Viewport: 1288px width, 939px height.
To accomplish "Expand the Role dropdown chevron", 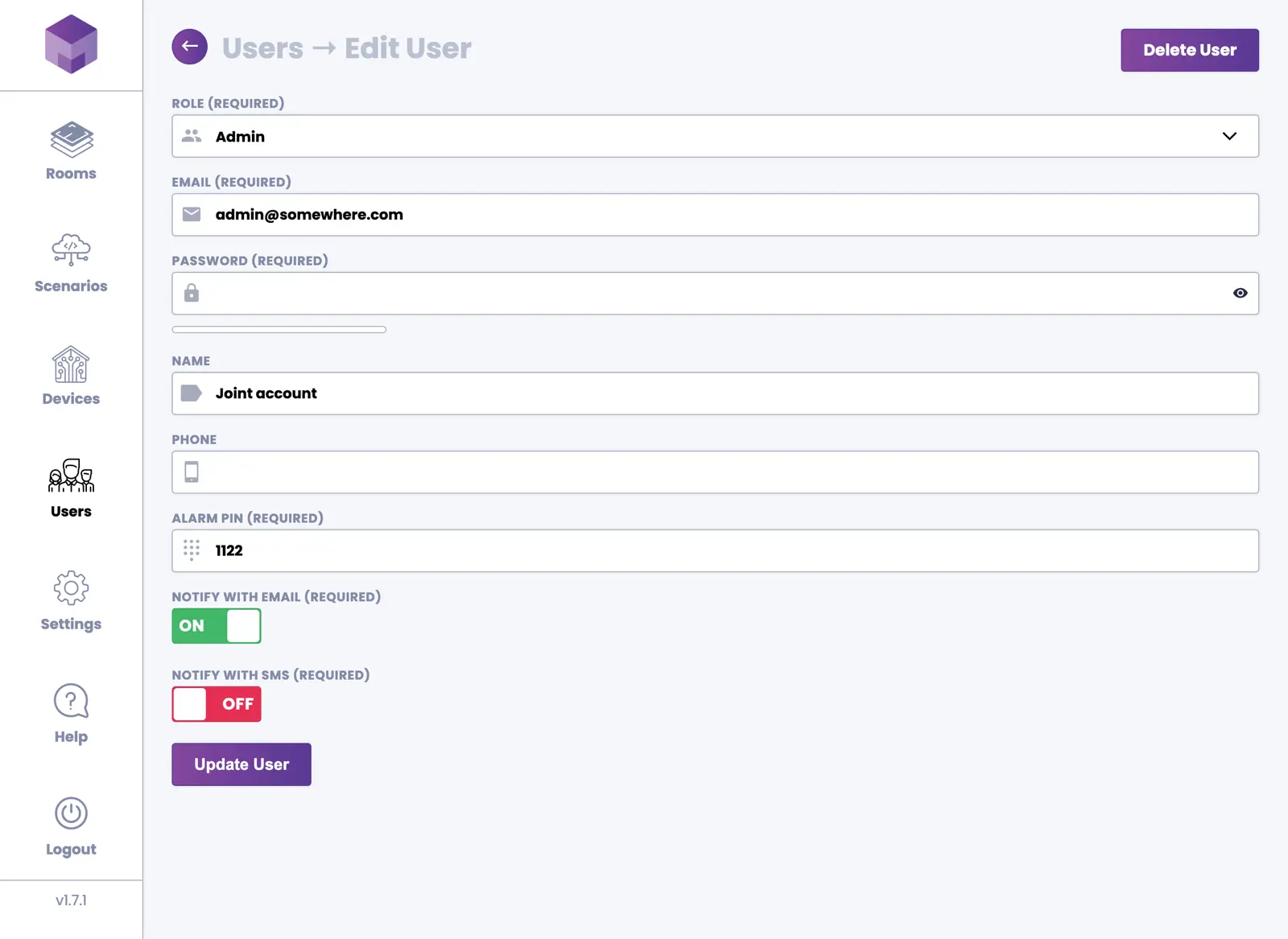I will [1229, 136].
